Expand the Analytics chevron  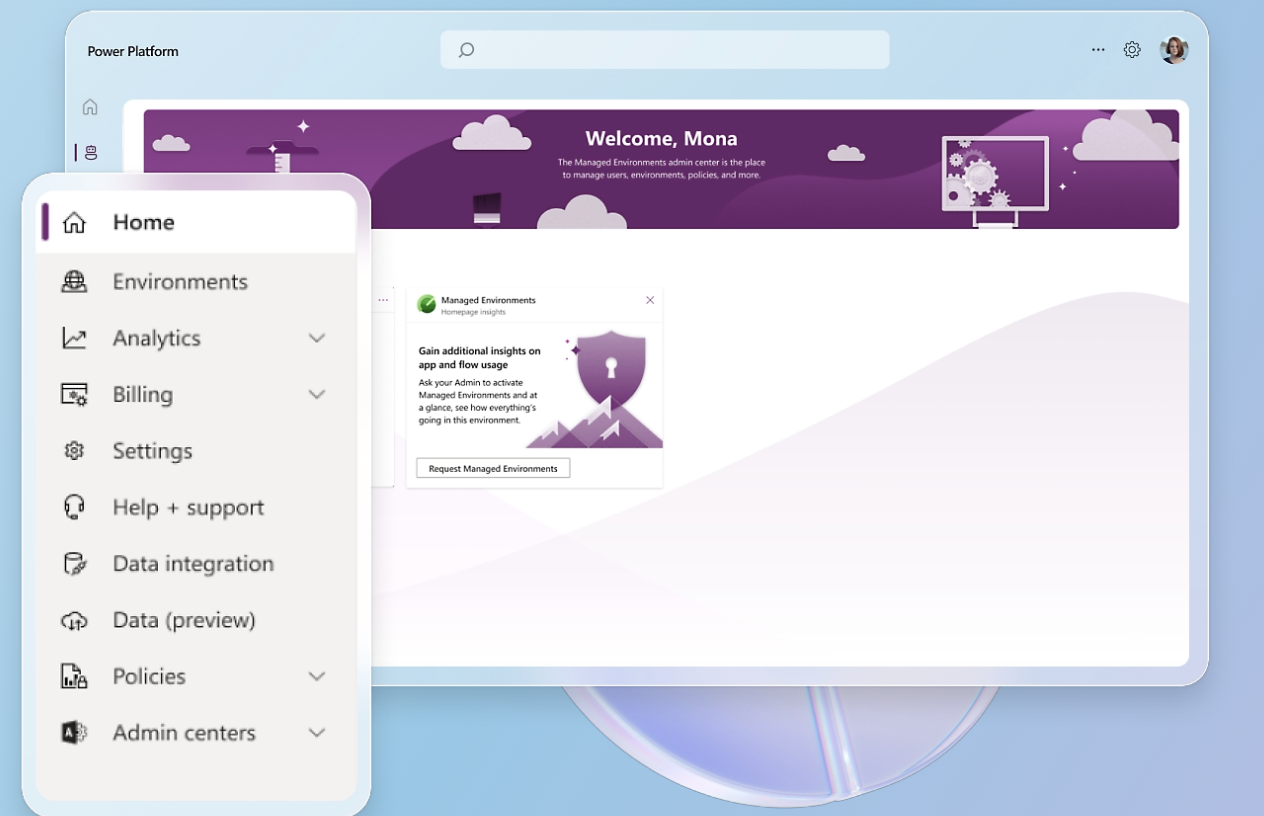[x=317, y=338]
